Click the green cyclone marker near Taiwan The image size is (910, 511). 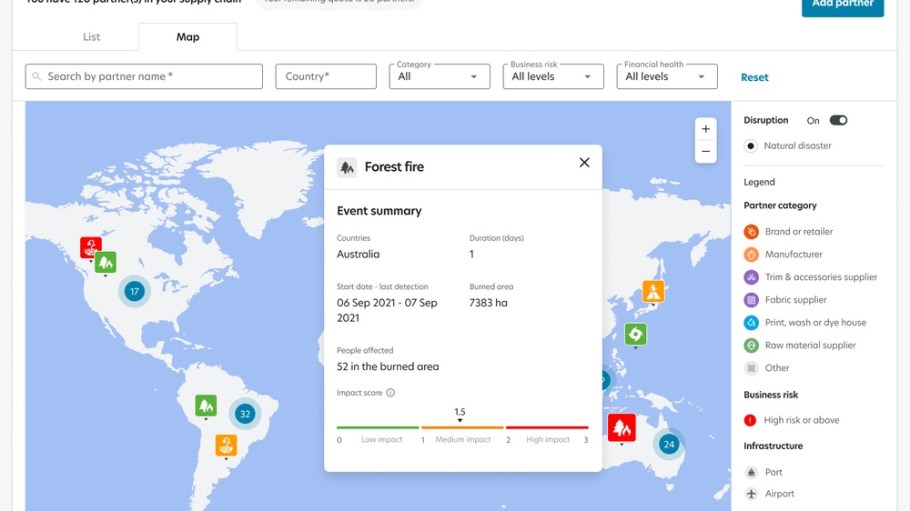[635, 334]
